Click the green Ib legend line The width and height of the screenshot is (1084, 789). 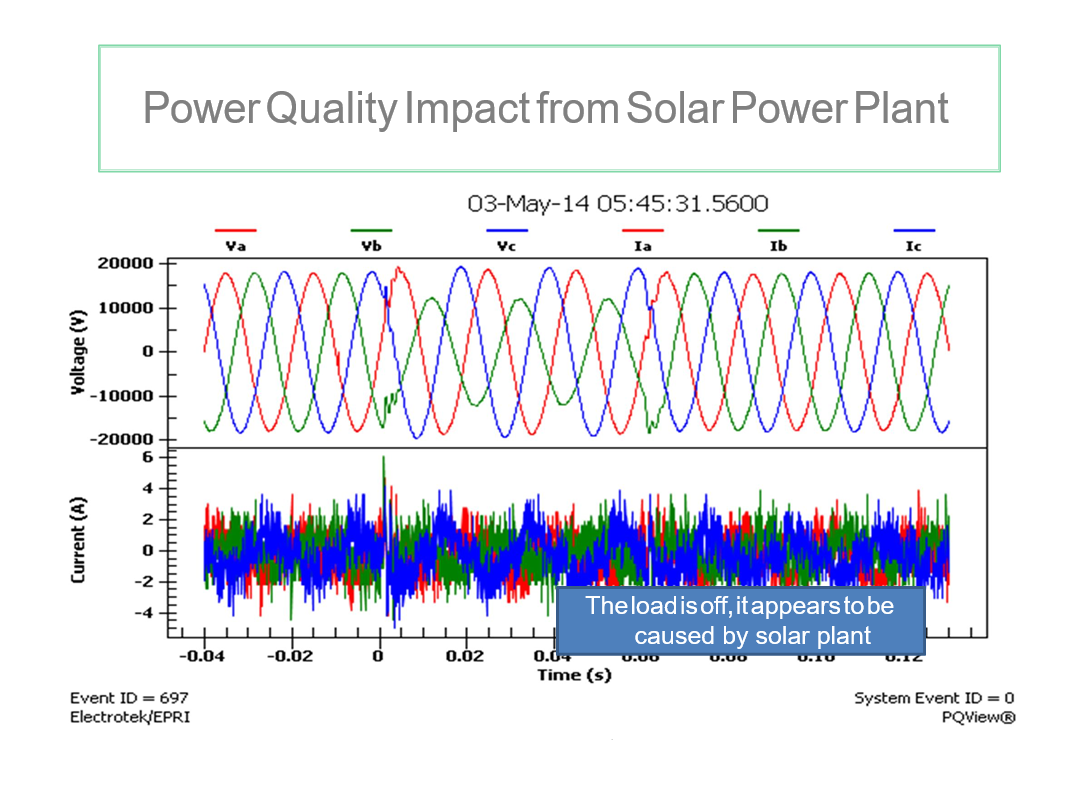[x=778, y=231]
